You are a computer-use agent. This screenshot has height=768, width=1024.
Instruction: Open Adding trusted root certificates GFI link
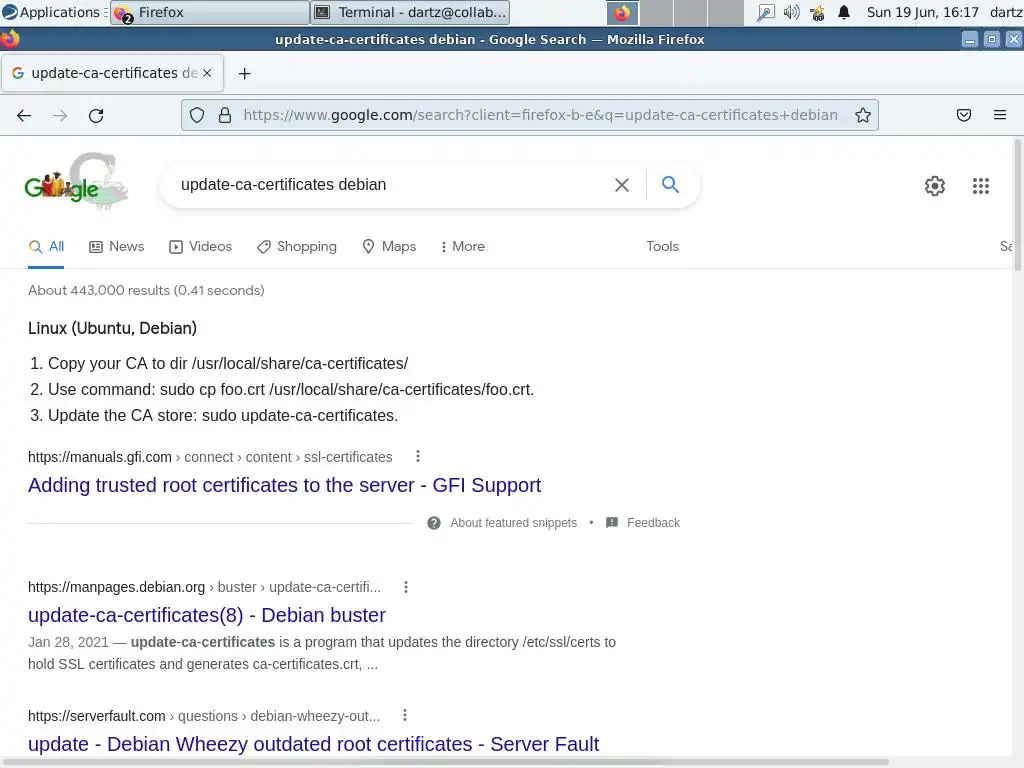pyautogui.click(x=285, y=485)
